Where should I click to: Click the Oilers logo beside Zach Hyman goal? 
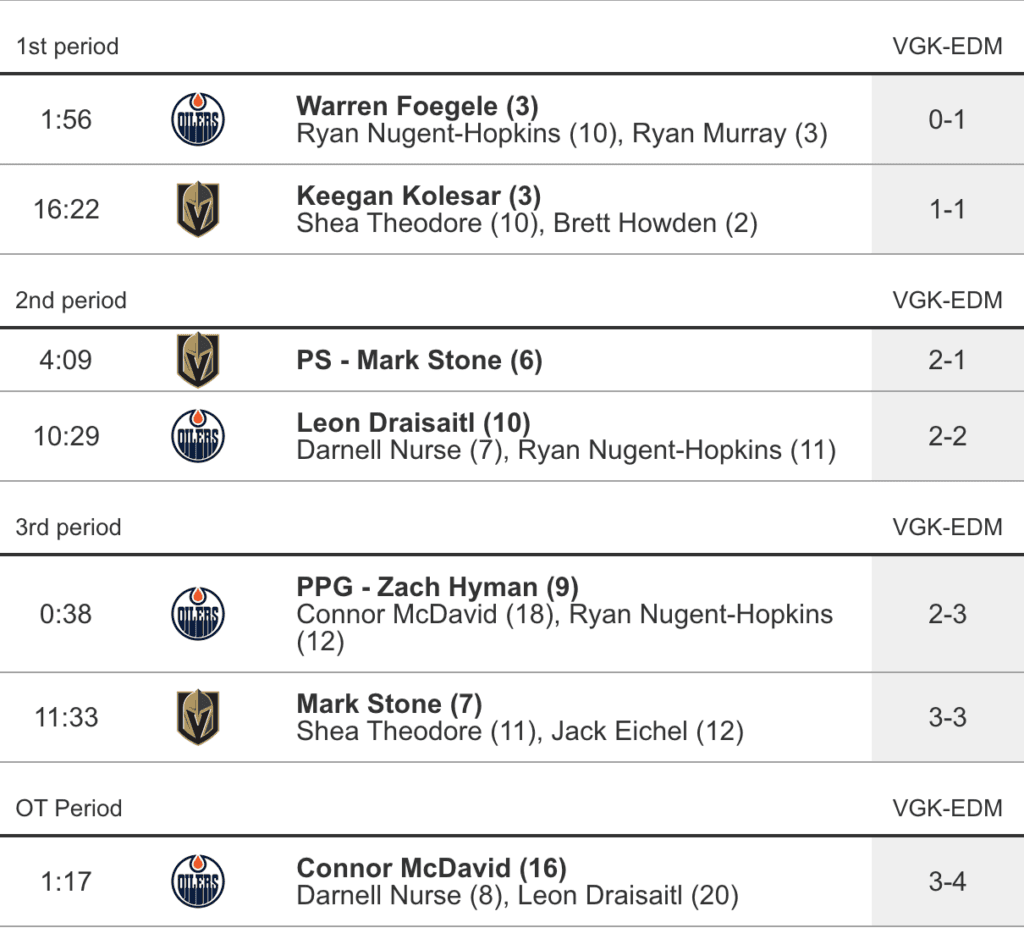pyautogui.click(x=198, y=614)
